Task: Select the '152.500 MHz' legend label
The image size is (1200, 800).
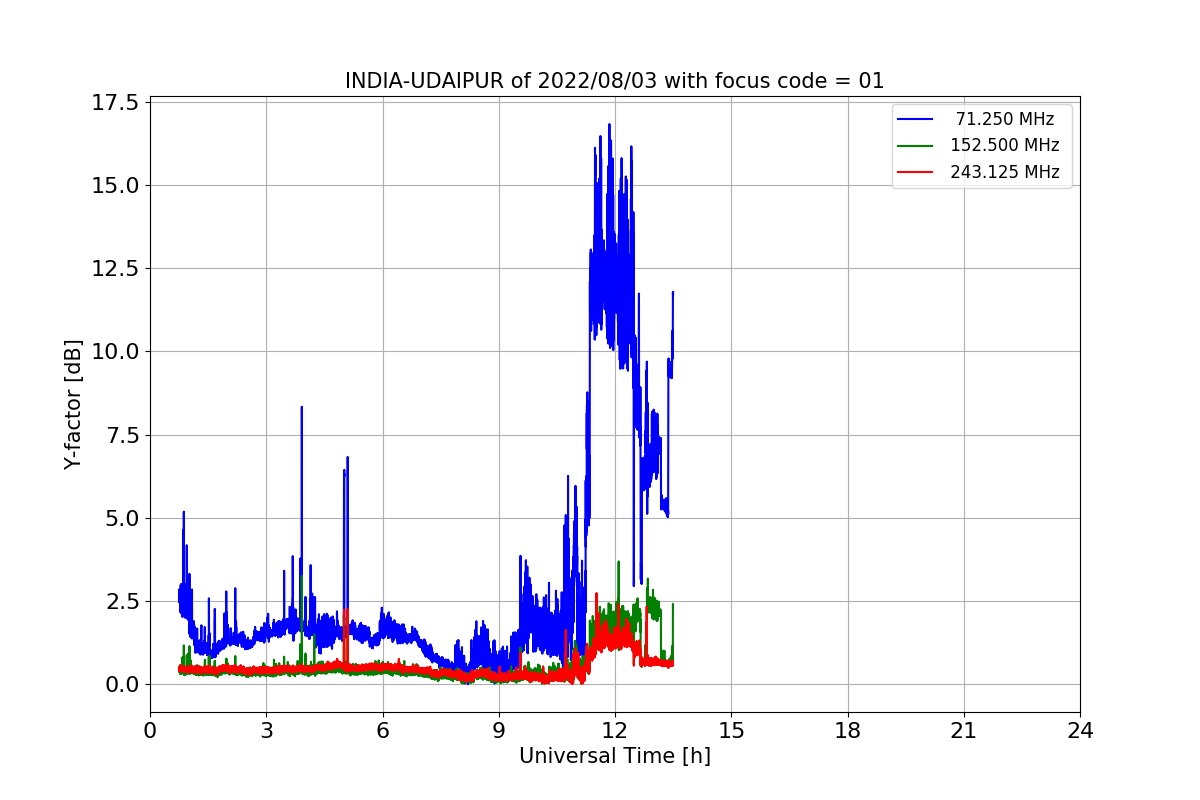Action: tap(1005, 145)
